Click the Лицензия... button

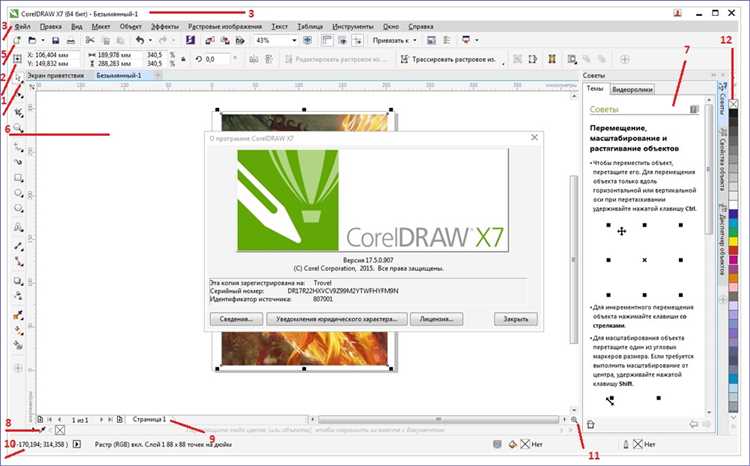point(436,319)
